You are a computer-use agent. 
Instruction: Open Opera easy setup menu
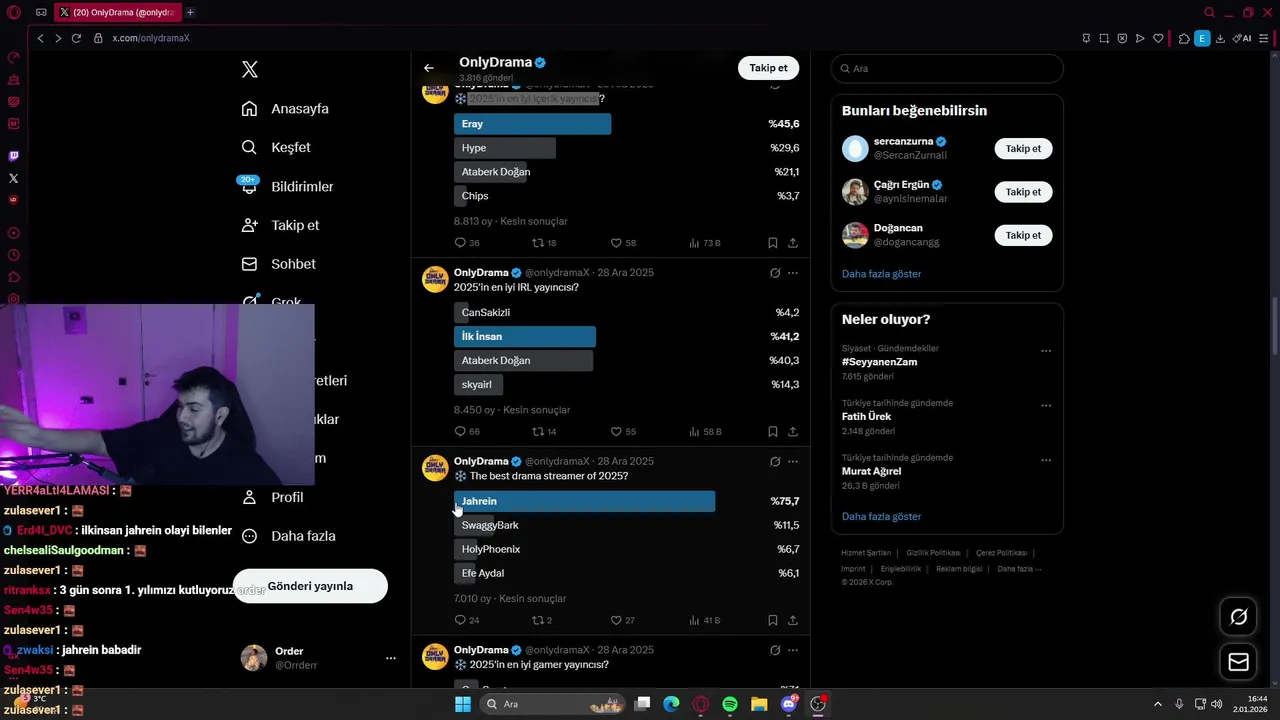(1265, 38)
